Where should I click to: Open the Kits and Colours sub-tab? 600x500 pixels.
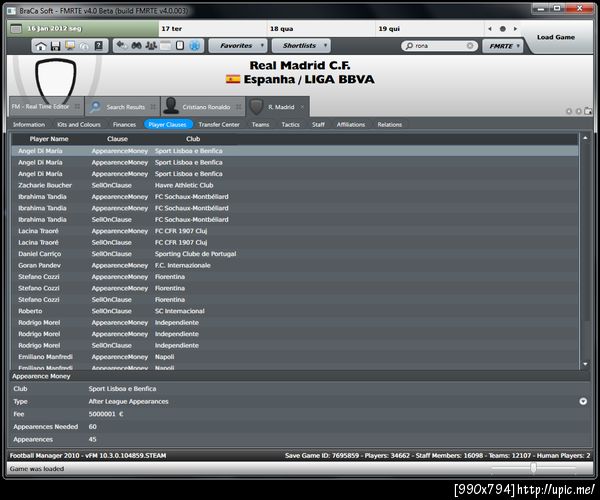pos(79,125)
